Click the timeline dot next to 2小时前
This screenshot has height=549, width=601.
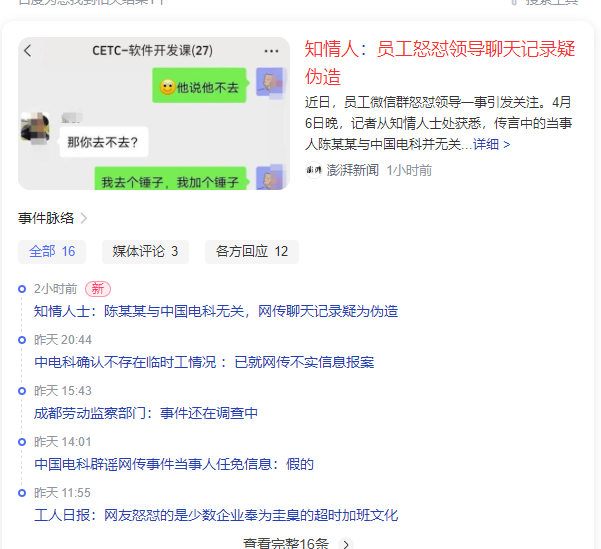[x=22, y=289]
